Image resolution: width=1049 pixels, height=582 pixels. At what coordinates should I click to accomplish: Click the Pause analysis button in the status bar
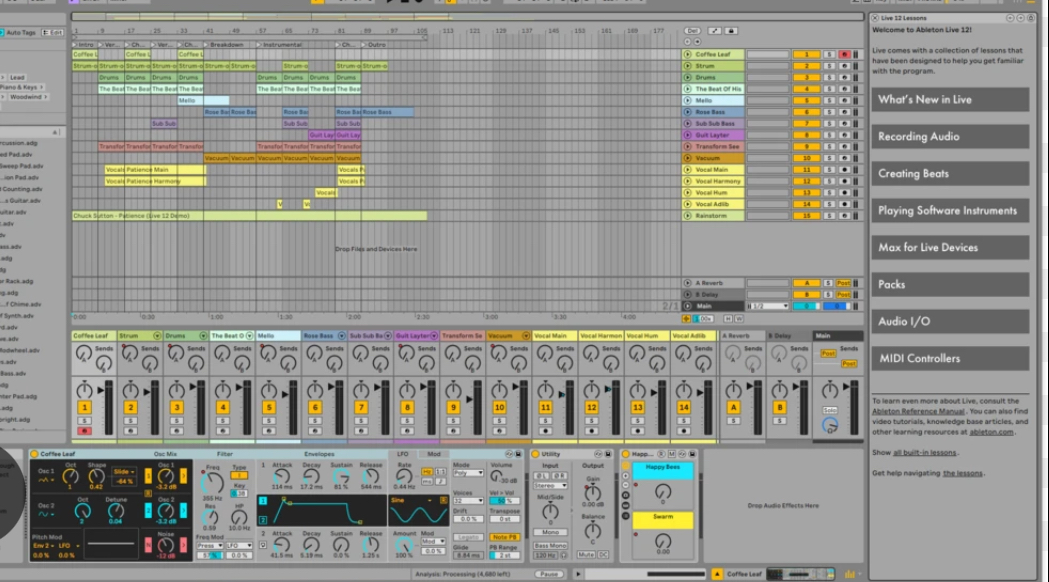coord(549,574)
